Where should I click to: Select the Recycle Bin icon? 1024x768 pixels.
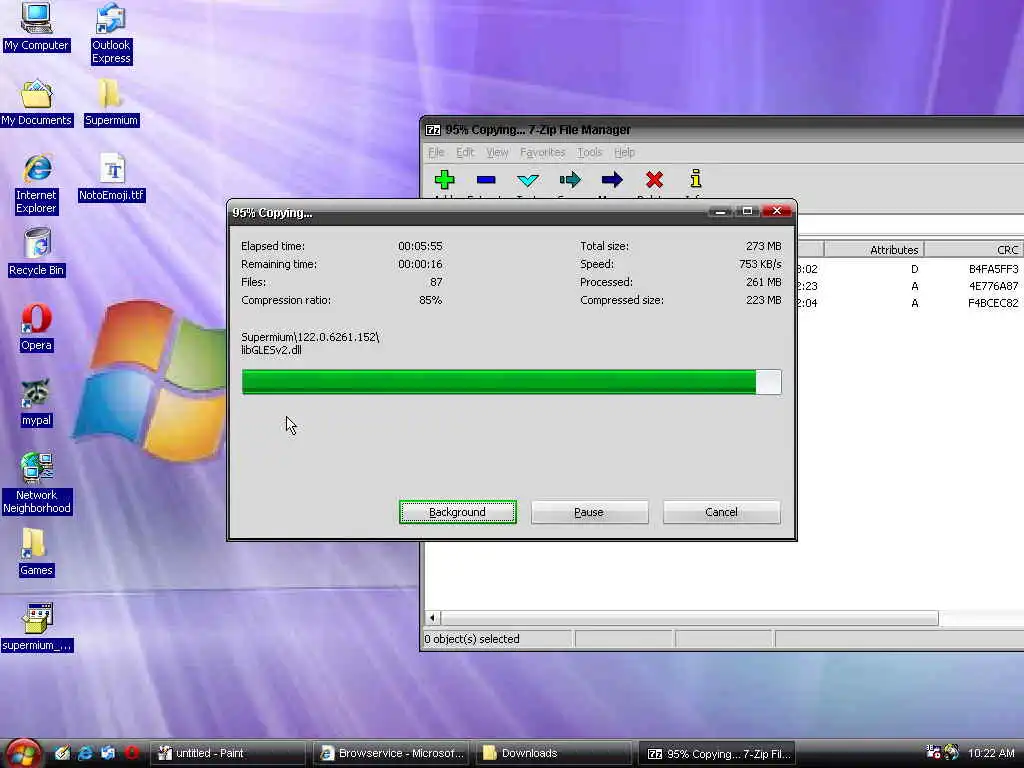coord(36,252)
